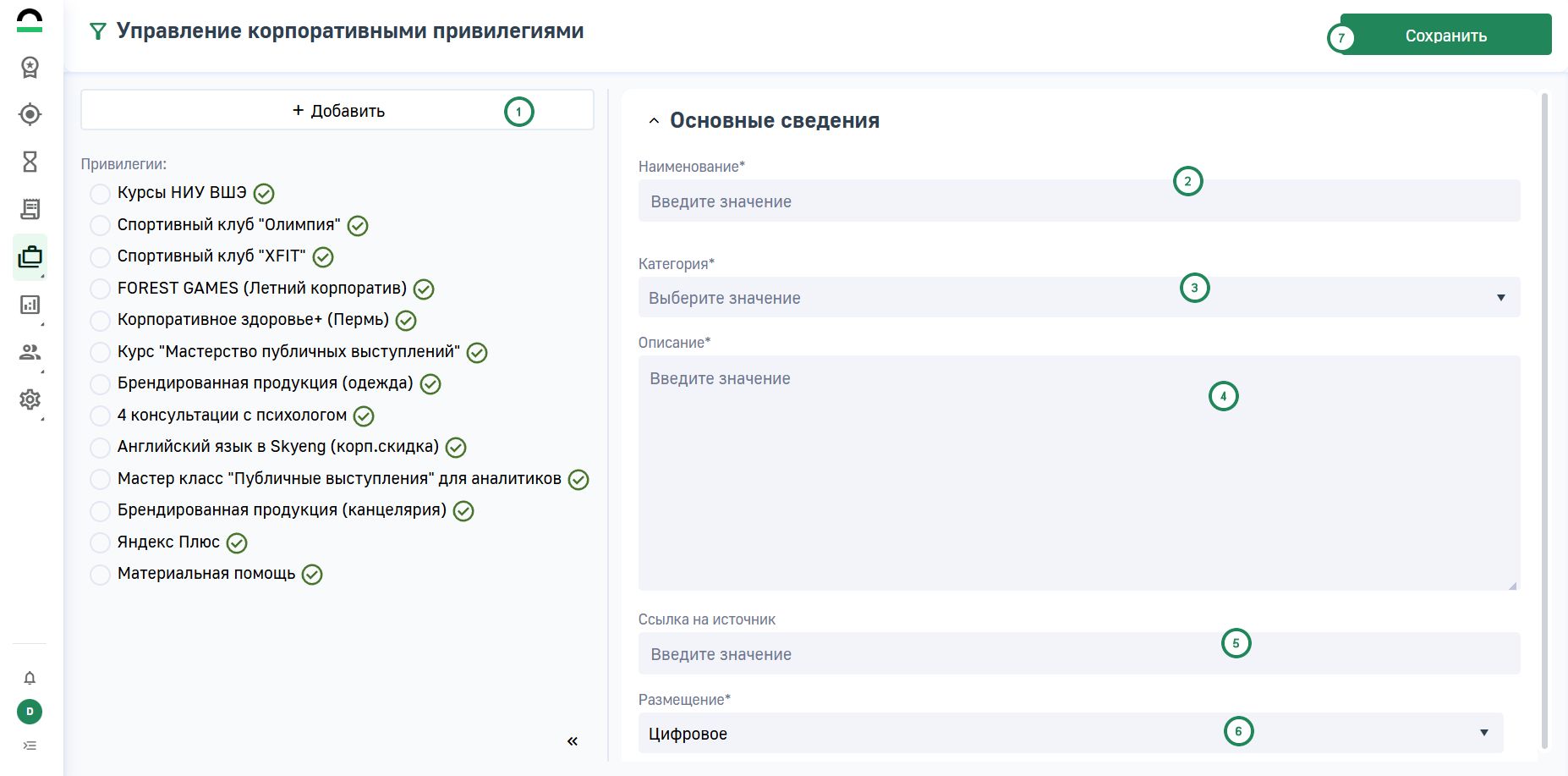Screen dimensions: 1568x776
Task: Open the document list sidebar icon
Action: (30, 209)
